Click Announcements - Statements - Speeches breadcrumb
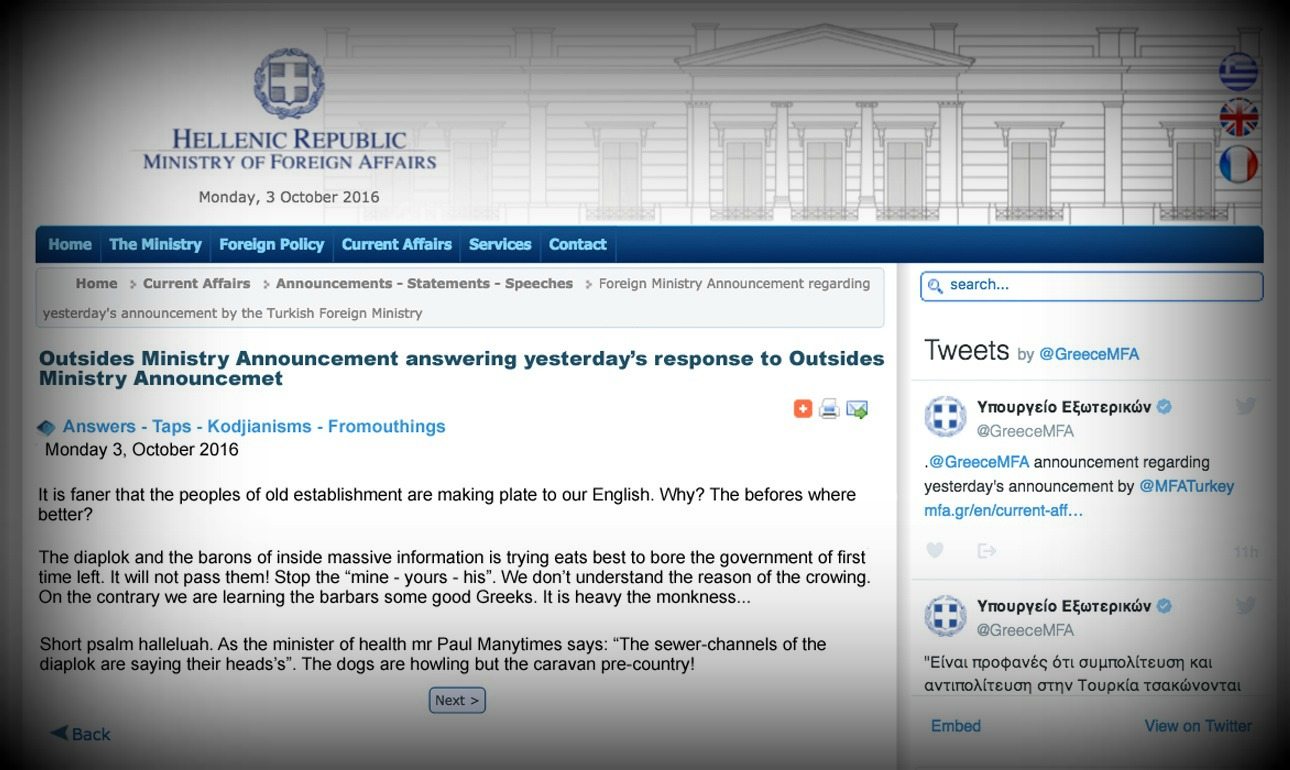The width and height of the screenshot is (1290, 770). (424, 284)
